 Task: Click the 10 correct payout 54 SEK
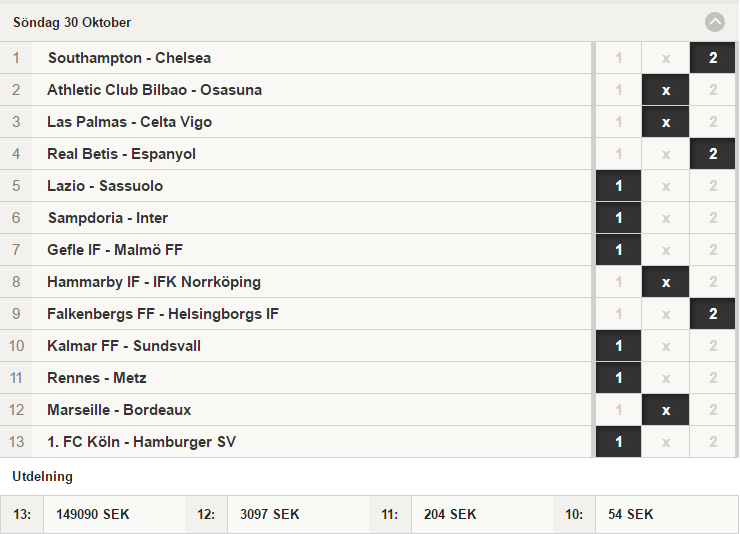[631, 514]
